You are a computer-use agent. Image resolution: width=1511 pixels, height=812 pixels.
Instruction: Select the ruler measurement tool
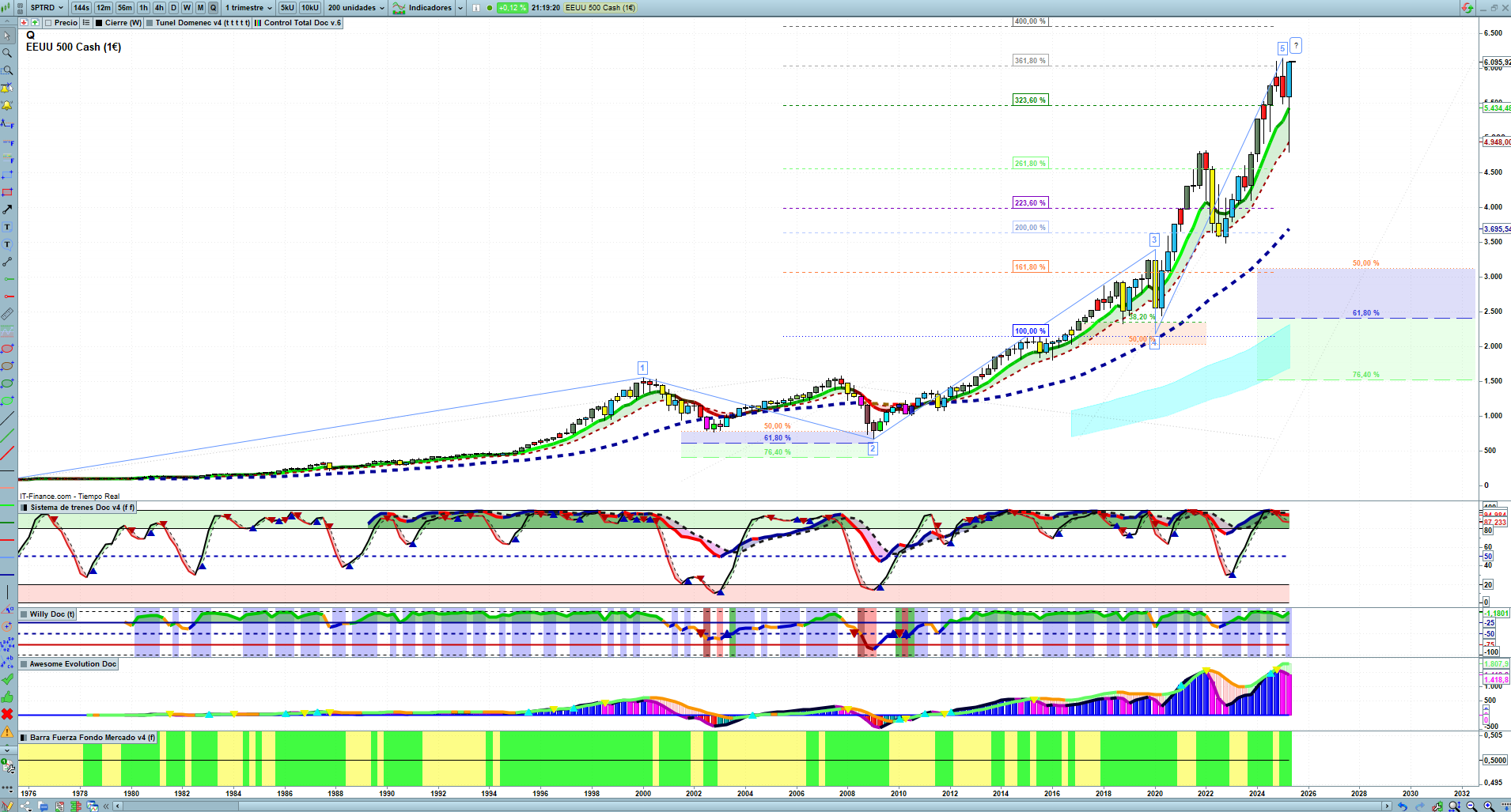7,314
